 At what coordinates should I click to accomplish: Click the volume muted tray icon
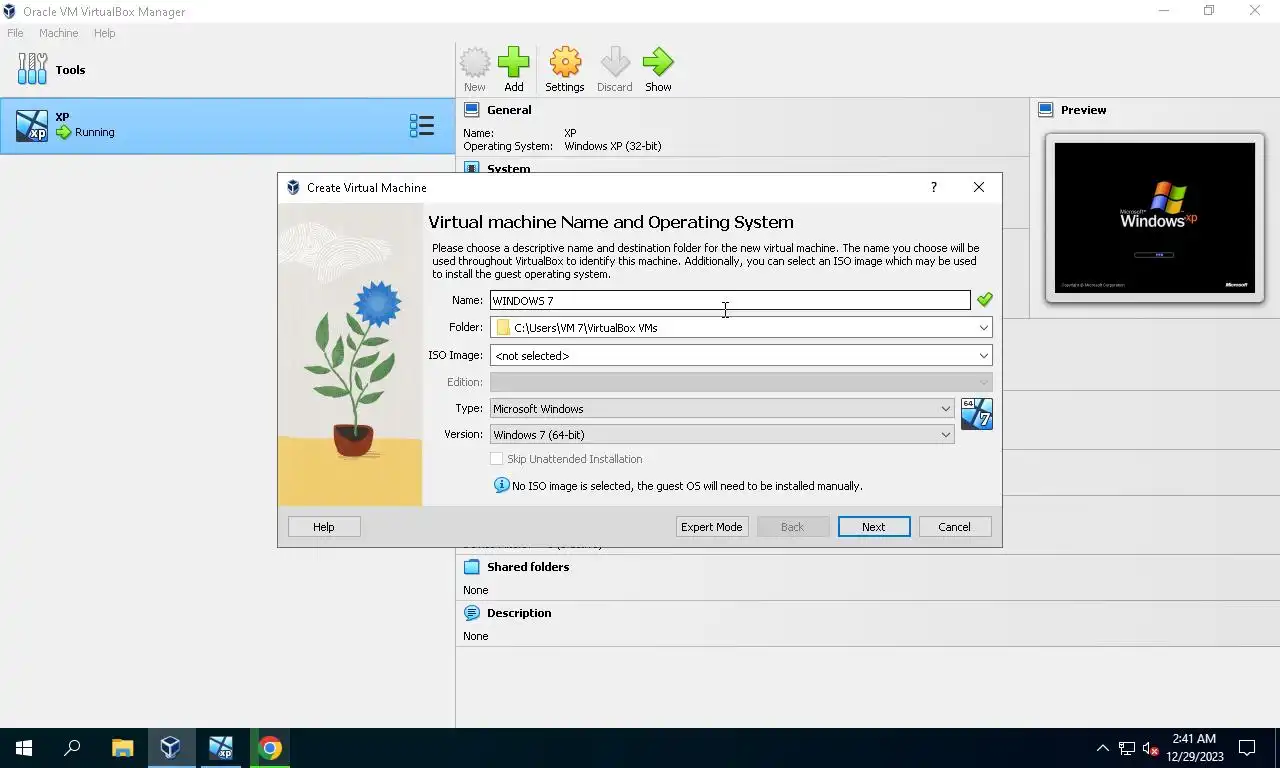tap(1151, 748)
